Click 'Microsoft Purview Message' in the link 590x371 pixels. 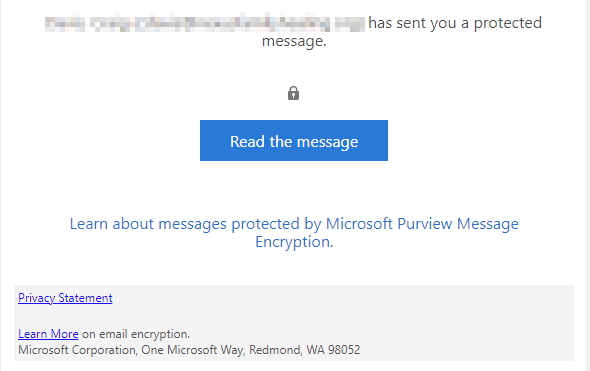(422, 224)
